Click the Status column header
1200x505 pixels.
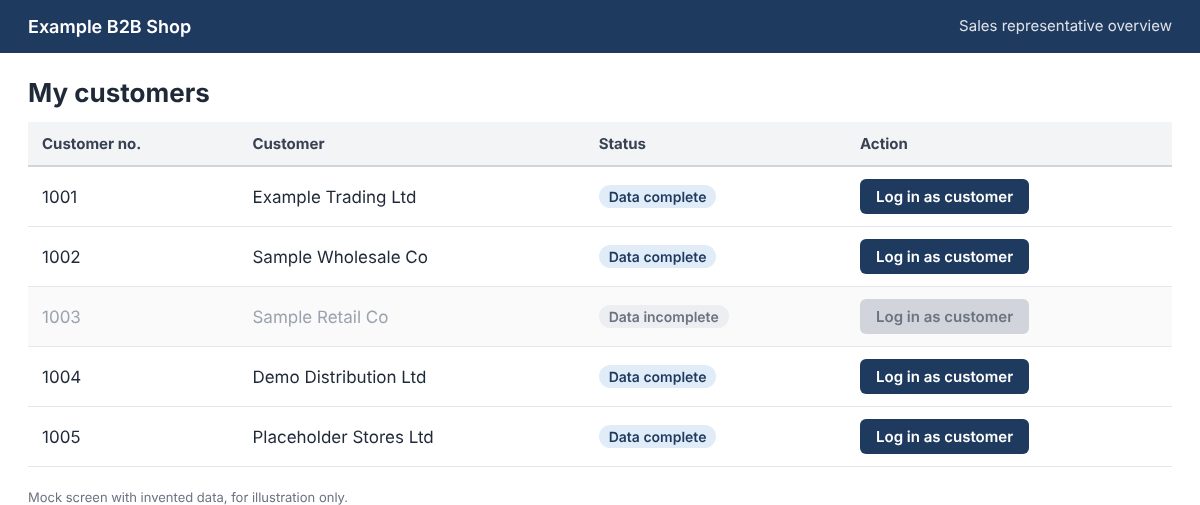click(x=622, y=144)
